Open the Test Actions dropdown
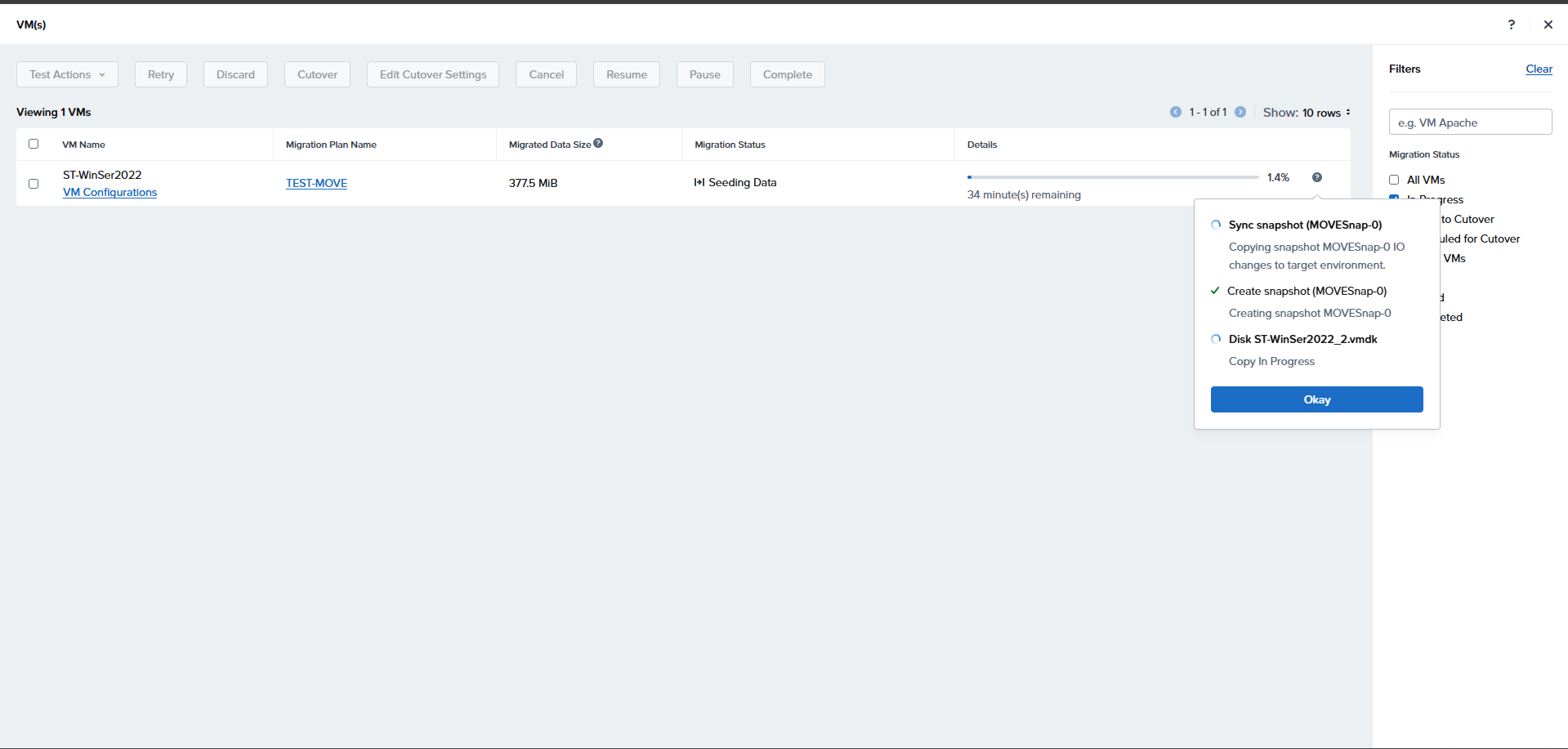Screen dimensions: 1568x749 click(x=67, y=74)
